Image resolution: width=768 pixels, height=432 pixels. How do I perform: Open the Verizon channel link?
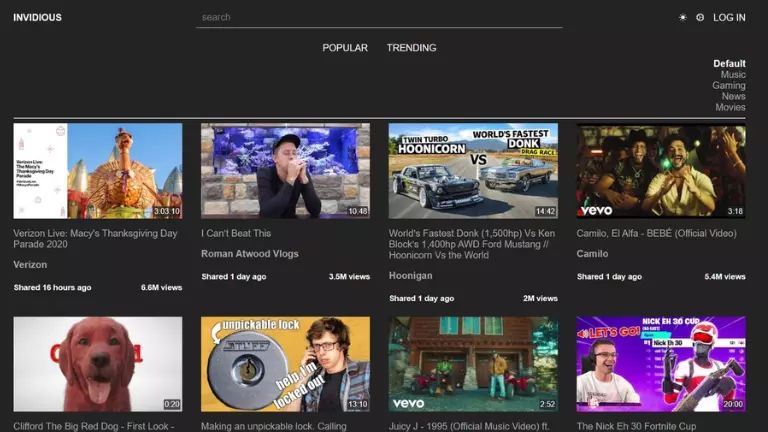coord(30,264)
